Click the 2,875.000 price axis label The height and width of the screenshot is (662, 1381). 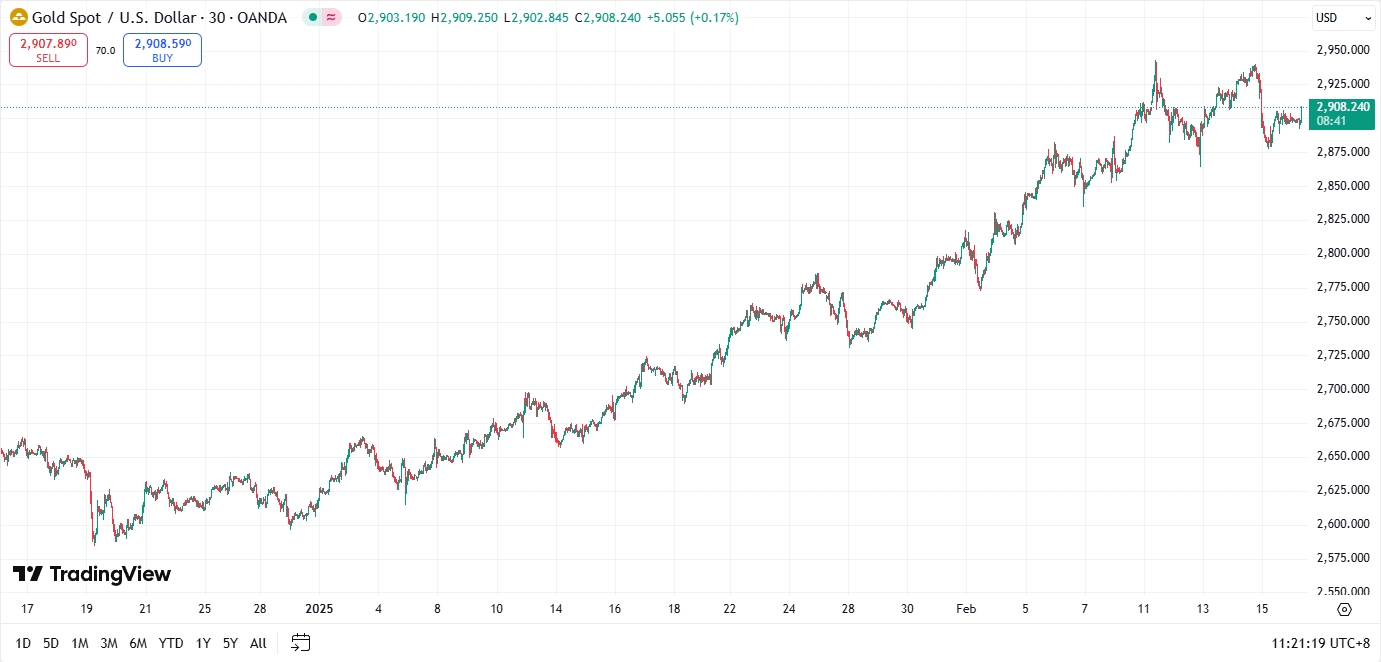coord(1343,152)
